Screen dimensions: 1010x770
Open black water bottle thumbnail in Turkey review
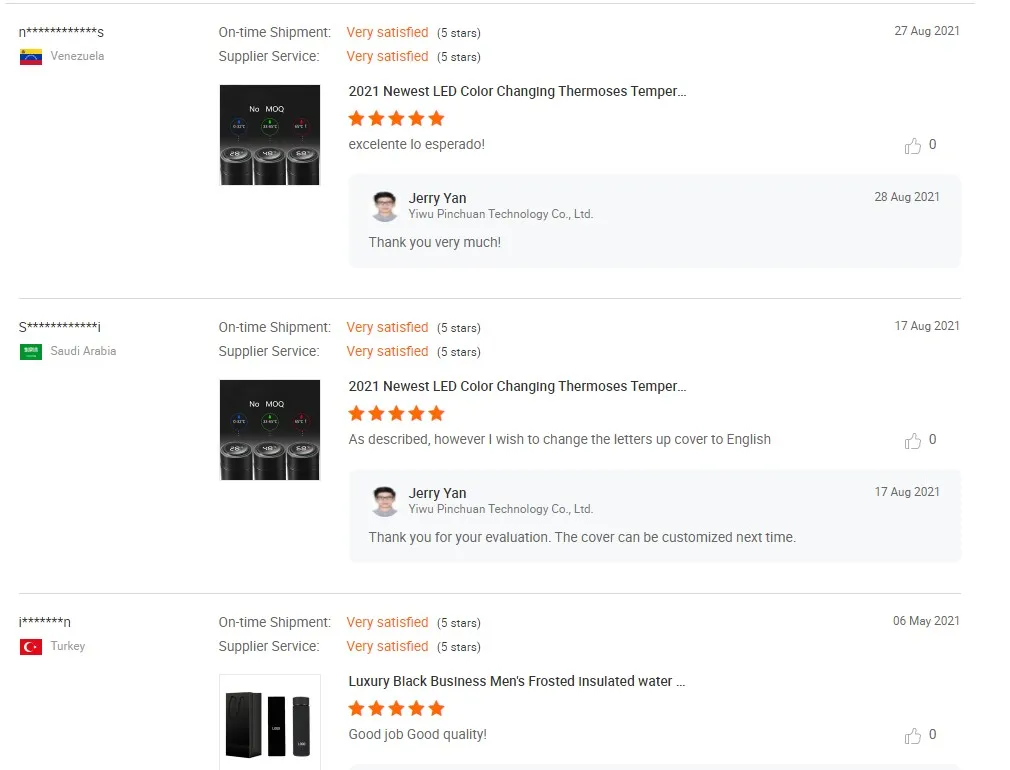(x=269, y=723)
